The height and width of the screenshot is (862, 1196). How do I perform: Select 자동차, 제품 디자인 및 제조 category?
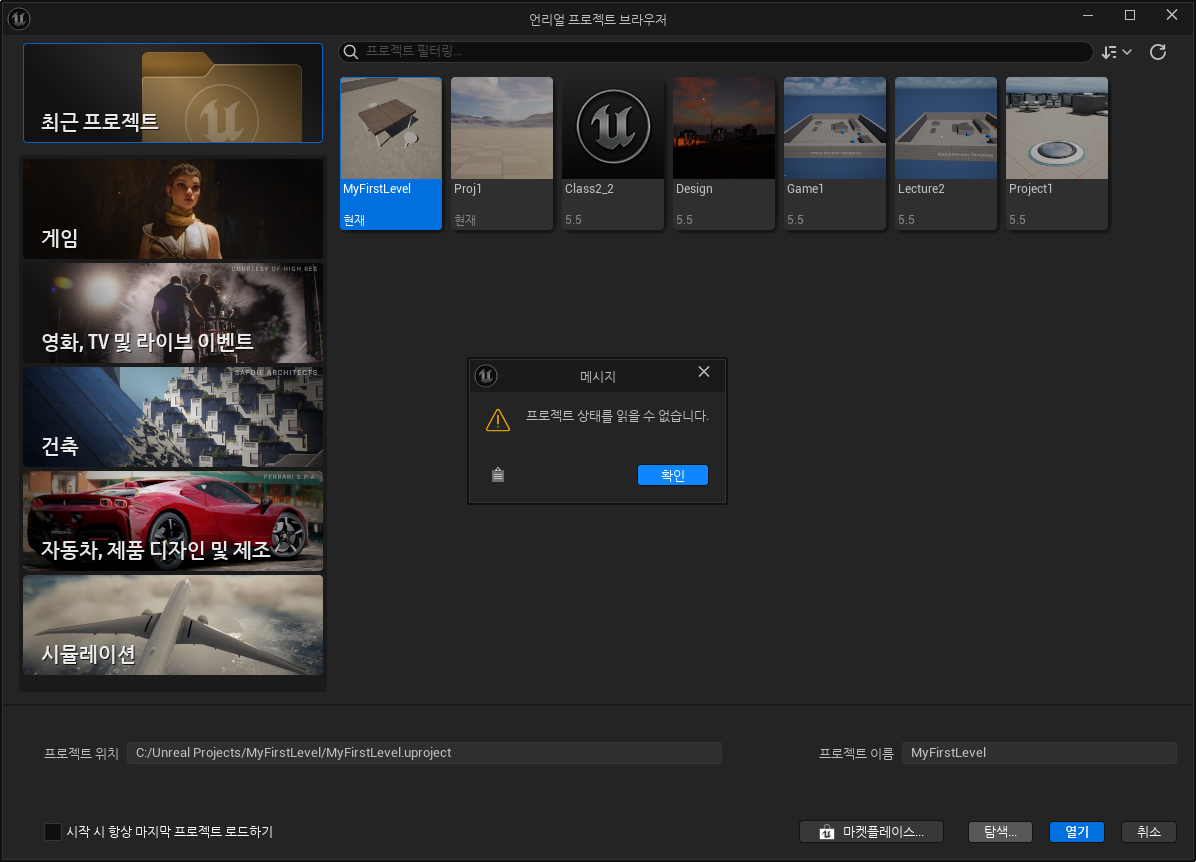[173, 521]
